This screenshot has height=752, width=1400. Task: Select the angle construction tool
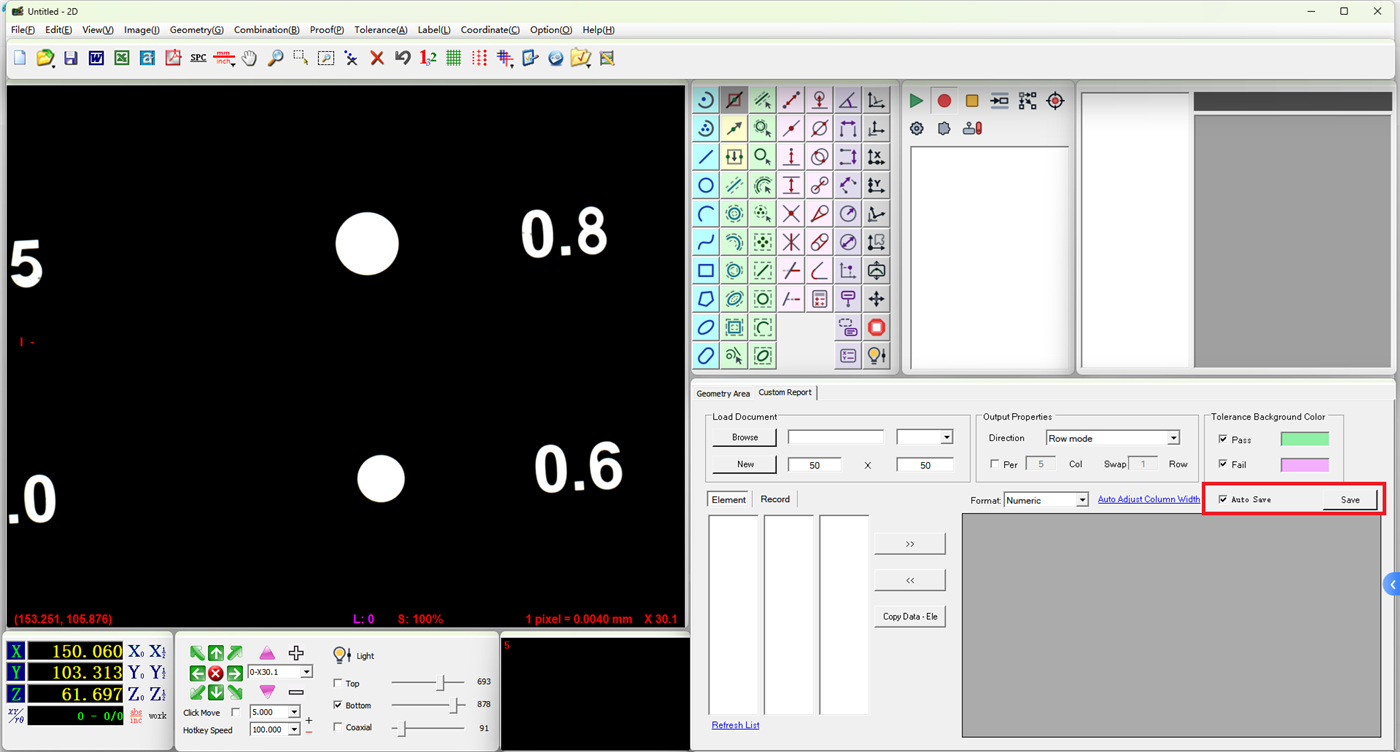(848, 100)
